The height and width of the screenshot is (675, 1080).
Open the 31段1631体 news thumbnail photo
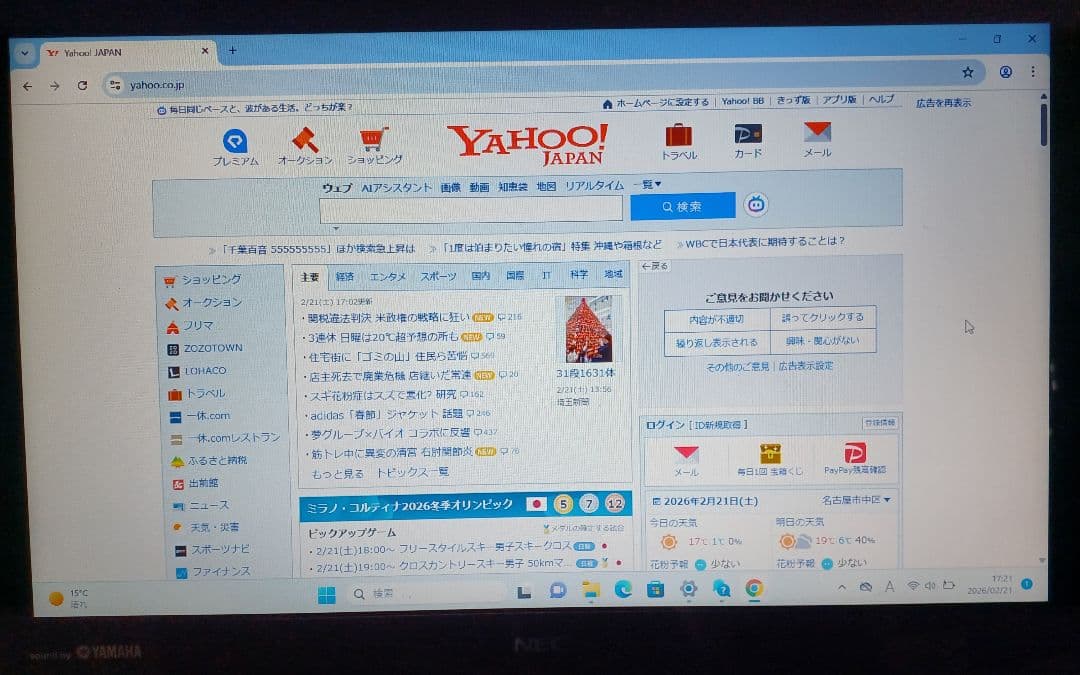588,329
